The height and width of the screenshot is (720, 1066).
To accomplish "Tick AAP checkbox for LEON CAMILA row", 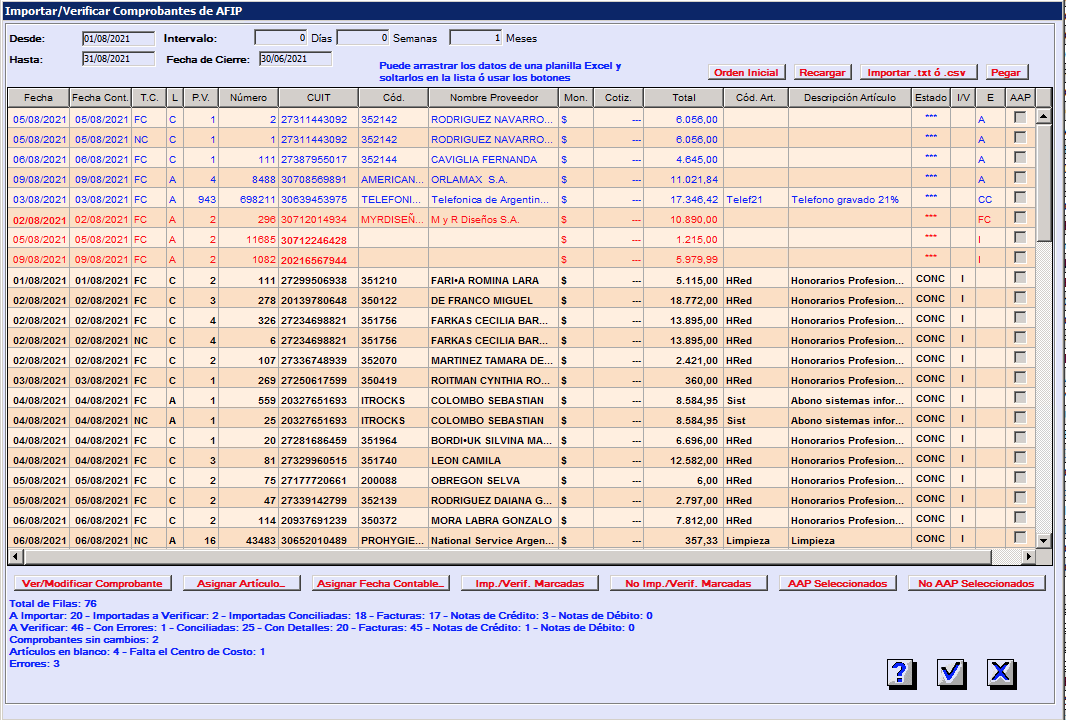I will click(1020, 458).
